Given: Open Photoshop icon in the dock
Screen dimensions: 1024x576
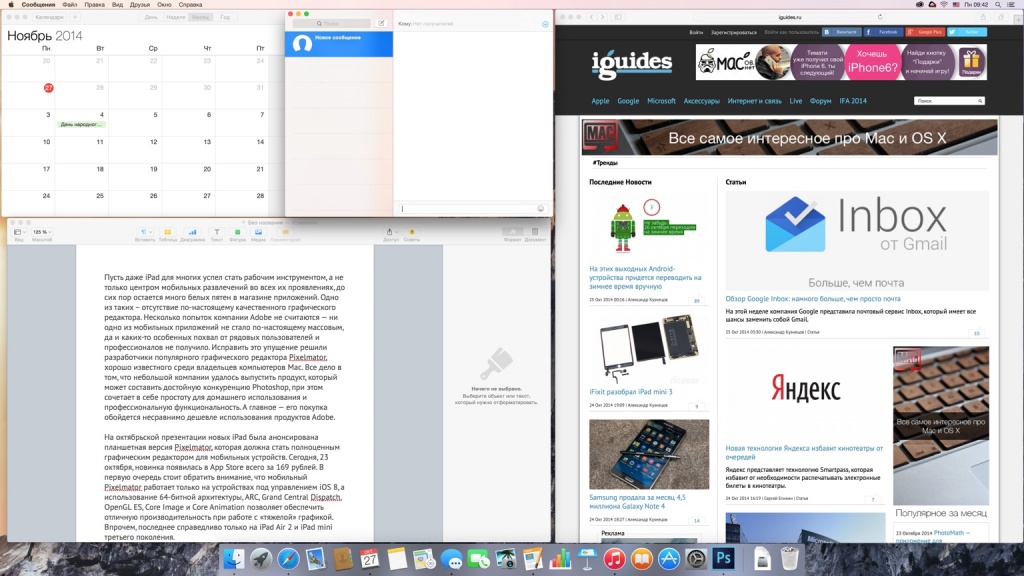Looking at the screenshot, I should 724,559.
